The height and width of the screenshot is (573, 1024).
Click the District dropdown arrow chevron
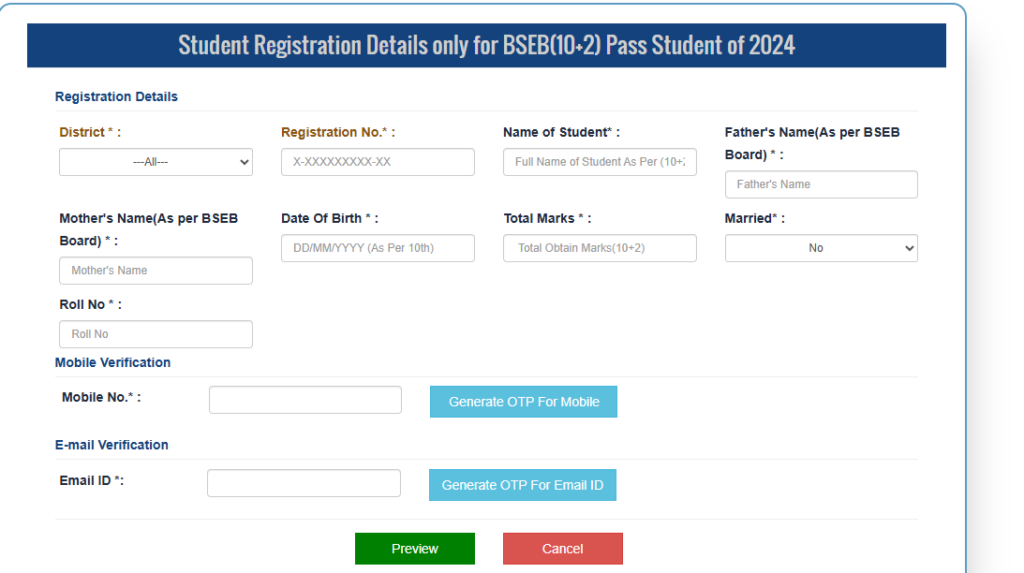[244, 162]
